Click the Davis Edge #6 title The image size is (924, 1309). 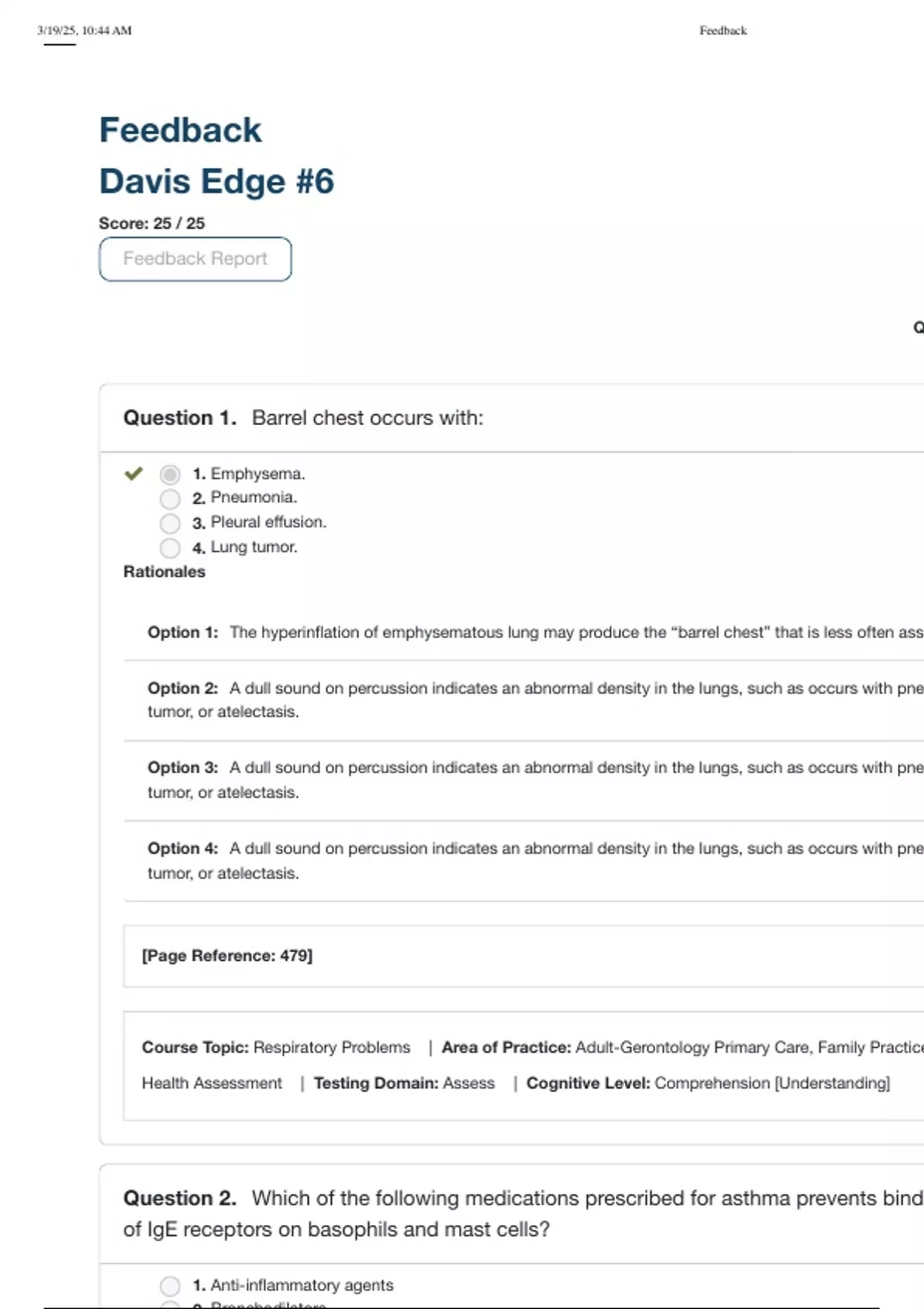click(216, 182)
